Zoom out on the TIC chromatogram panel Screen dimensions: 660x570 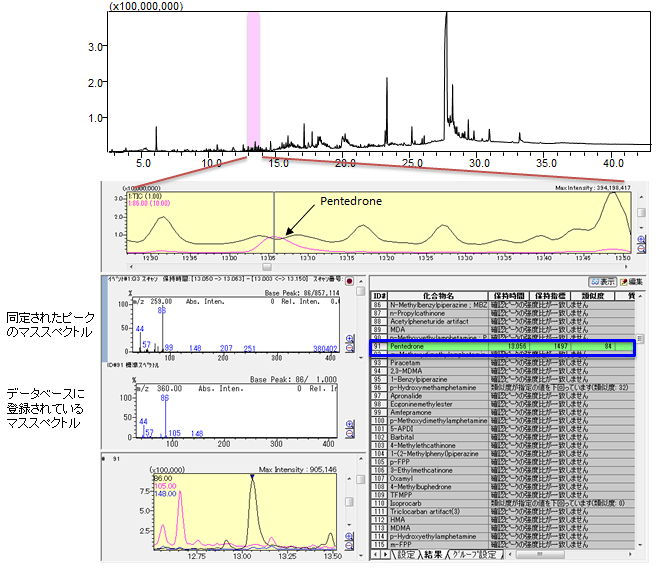click(x=641, y=248)
